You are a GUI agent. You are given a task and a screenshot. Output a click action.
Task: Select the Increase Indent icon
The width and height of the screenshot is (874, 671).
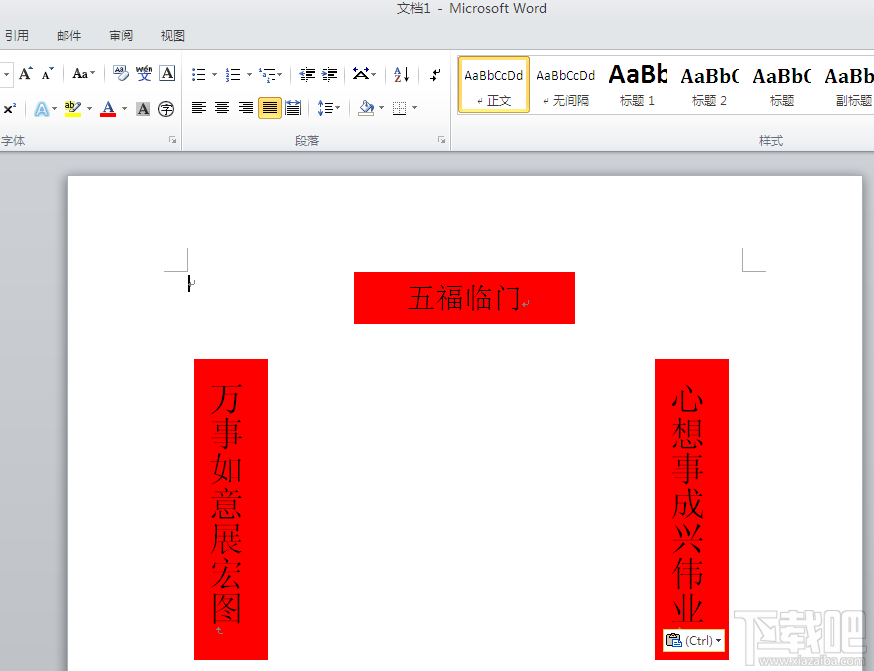(329, 74)
